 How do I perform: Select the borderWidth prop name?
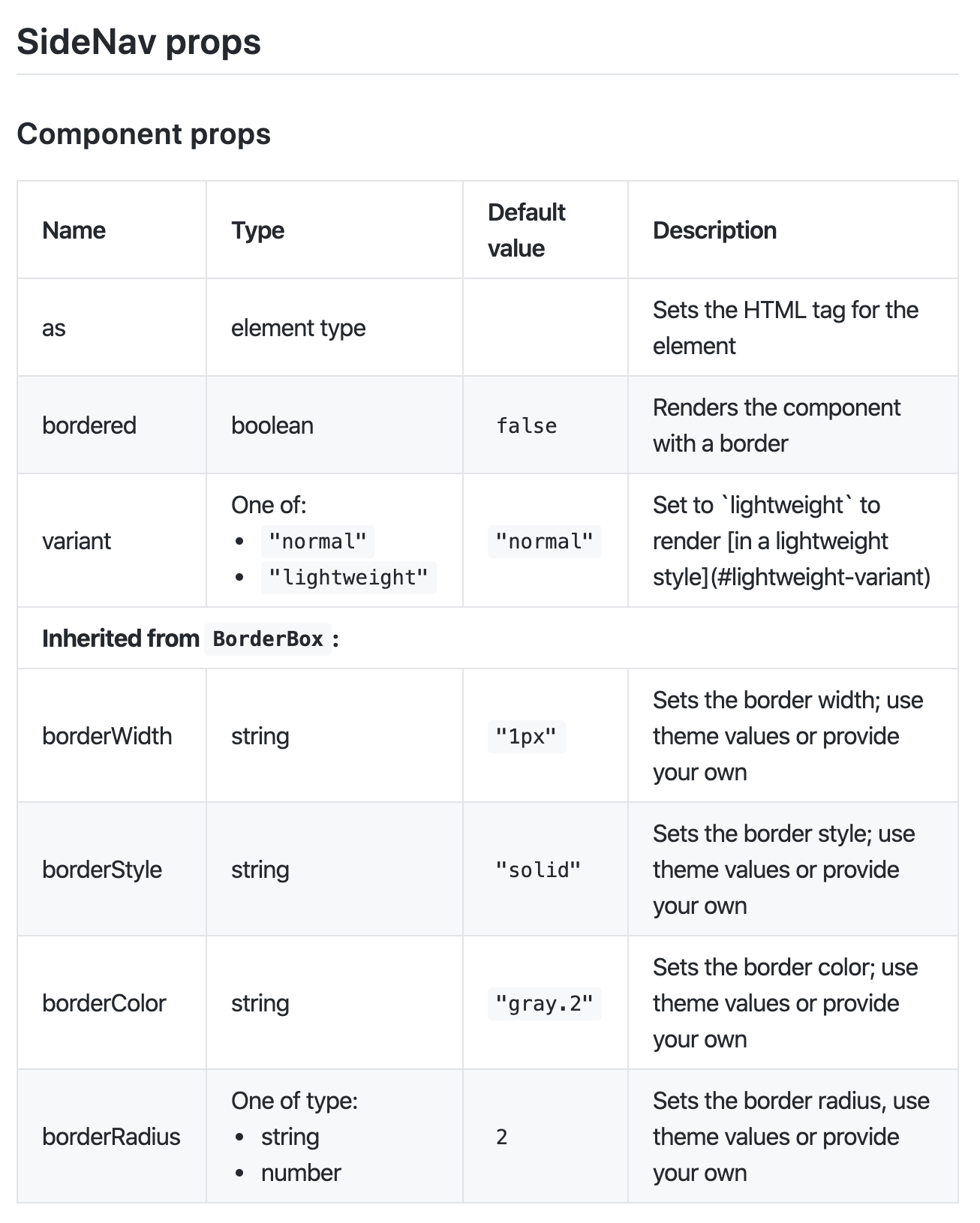(x=107, y=736)
